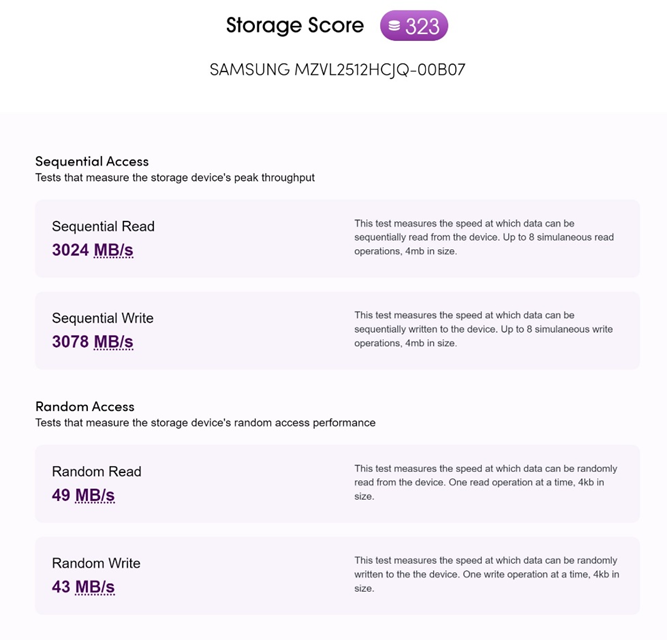
Task: Click the 49 Random Read value
Action: pyautogui.click(x=61, y=495)
